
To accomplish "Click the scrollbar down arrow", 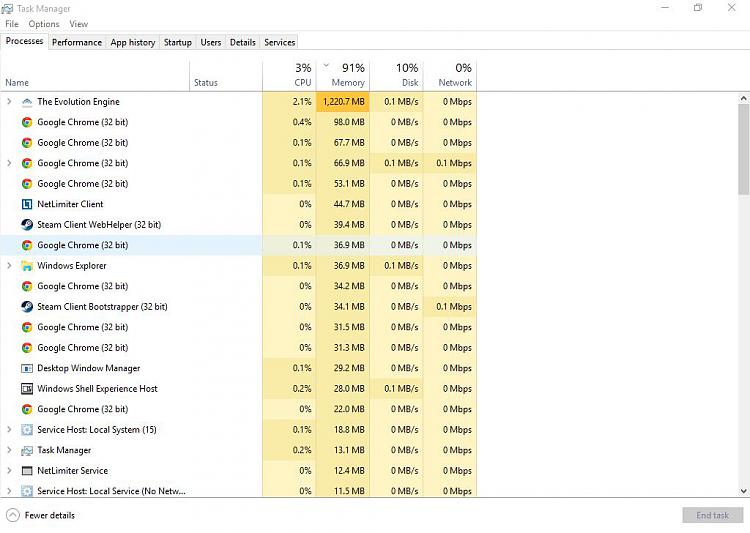I will pyautogui.click(x=743, y=491).
